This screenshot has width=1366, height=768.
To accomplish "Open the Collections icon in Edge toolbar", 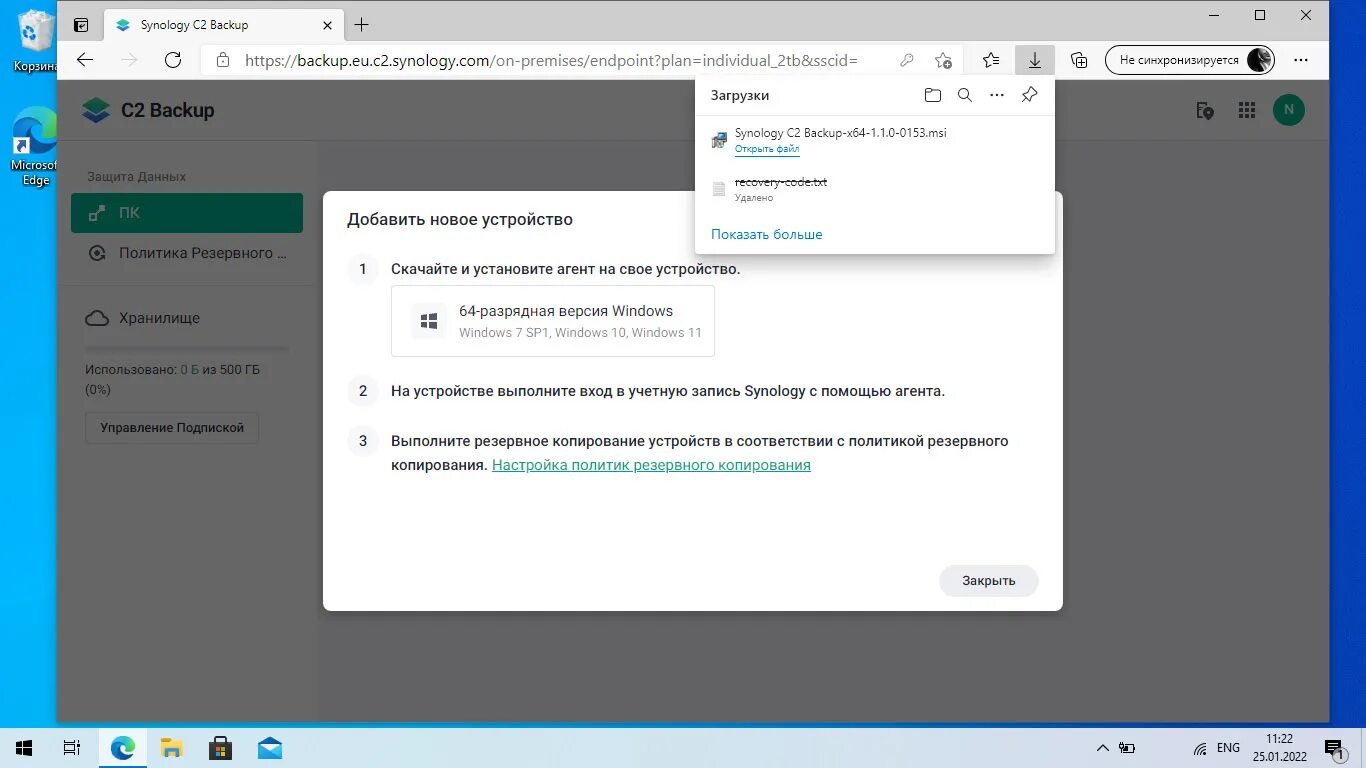I will (1079, 60).
